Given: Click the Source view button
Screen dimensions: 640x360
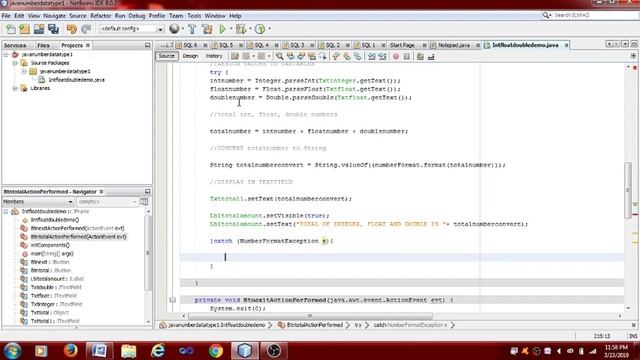Looking at the screenshot, I should [167, 56].
